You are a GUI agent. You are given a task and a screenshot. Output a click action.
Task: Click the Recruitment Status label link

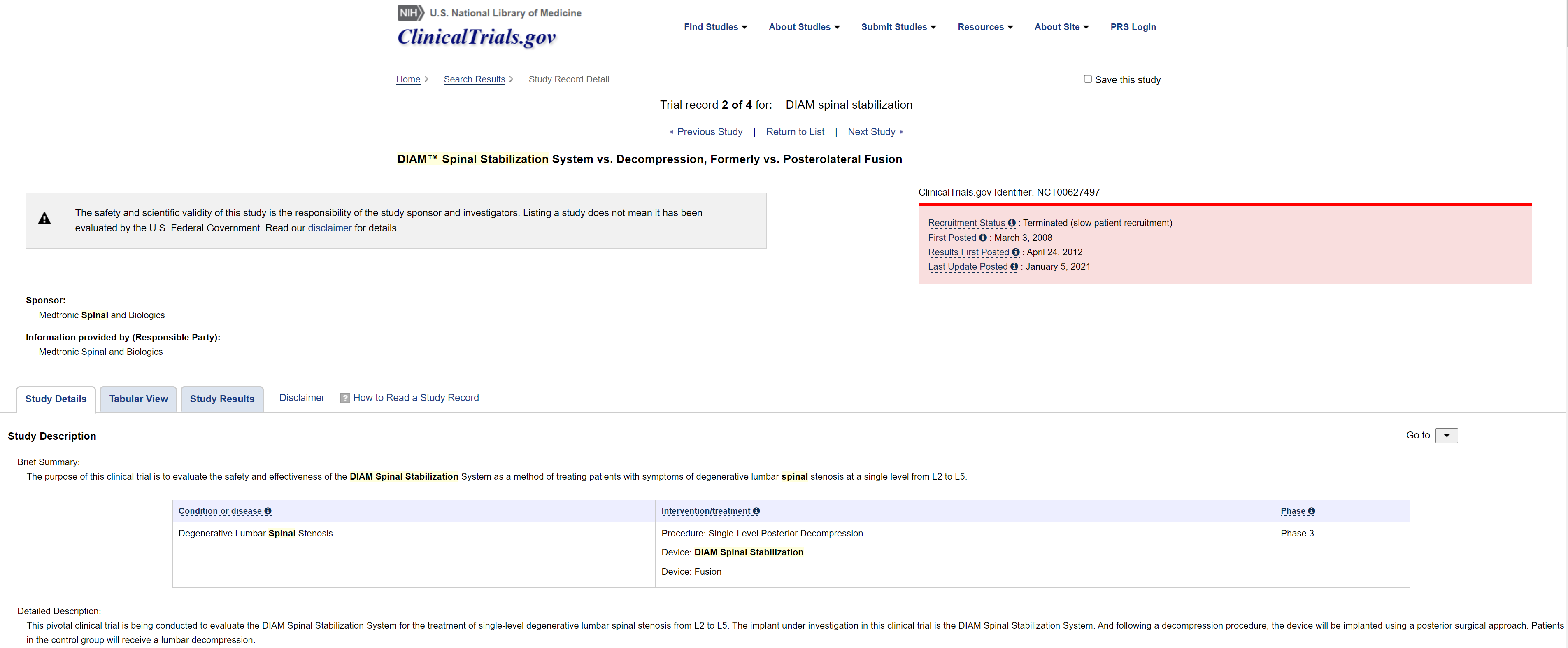tap(967, 223)
